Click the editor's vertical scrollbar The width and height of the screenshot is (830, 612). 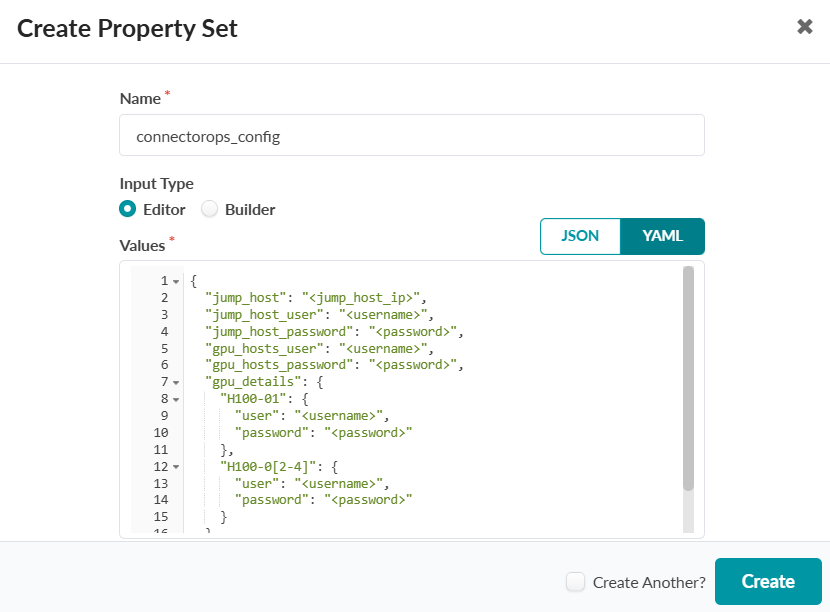688,380
